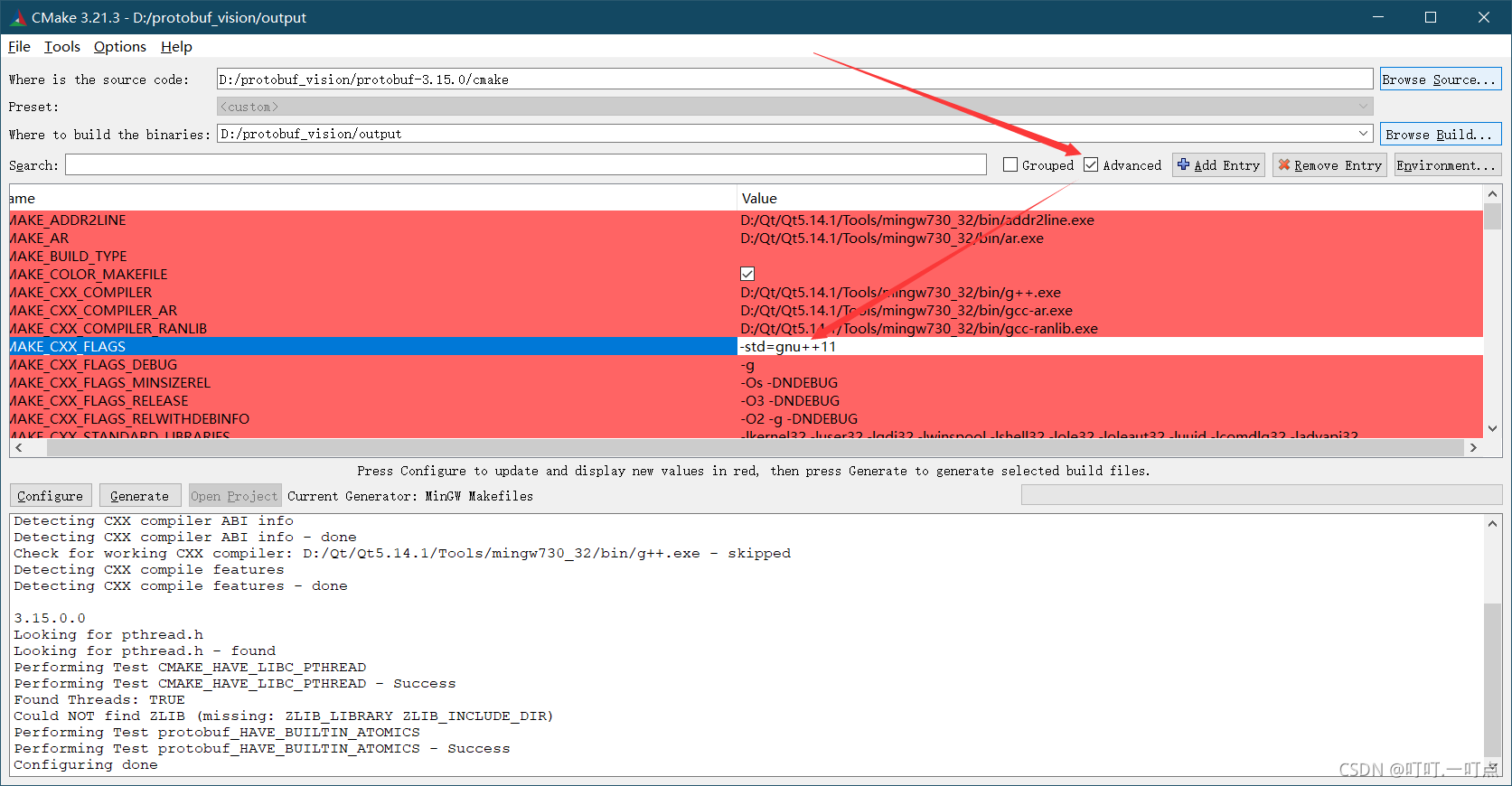Click the '3.15.0.0' log line
Screen dimensions: 1512x786
coord(50,619)
